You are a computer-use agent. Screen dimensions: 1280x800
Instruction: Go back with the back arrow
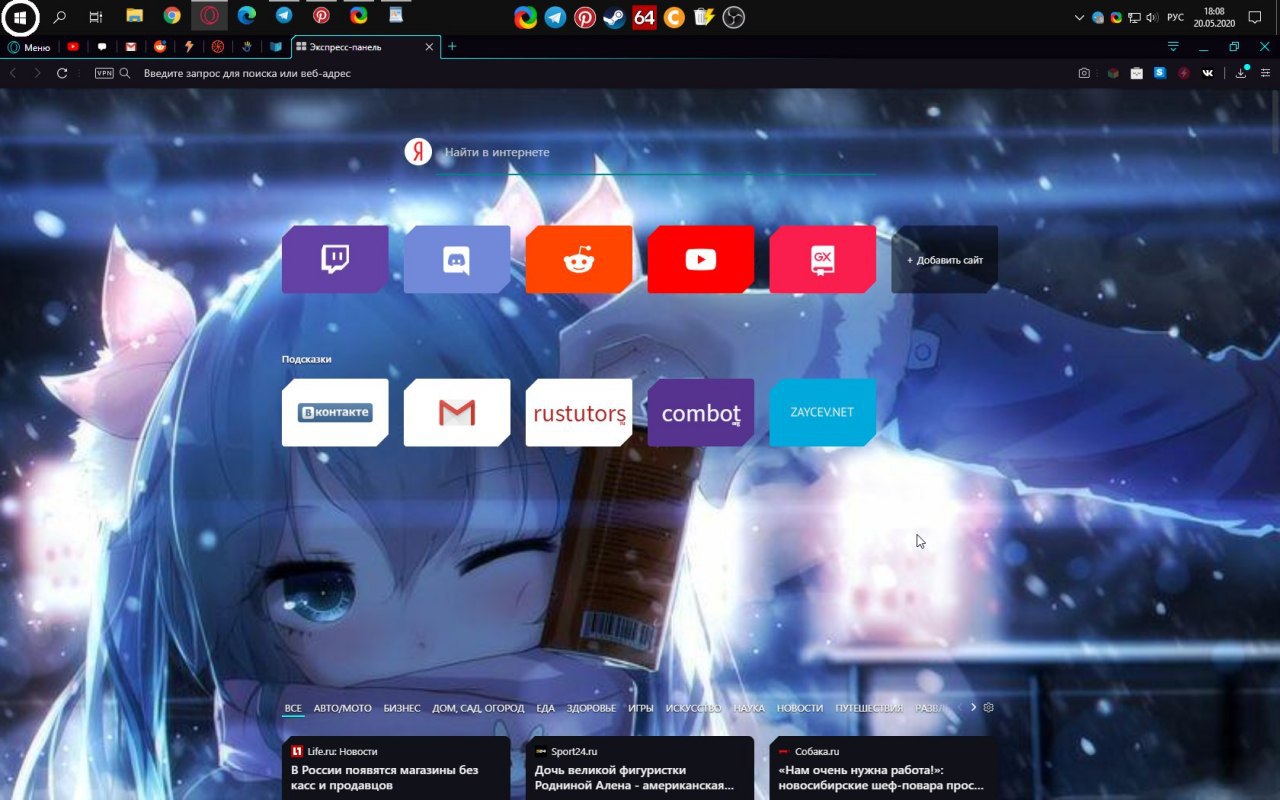pos(13,73)
